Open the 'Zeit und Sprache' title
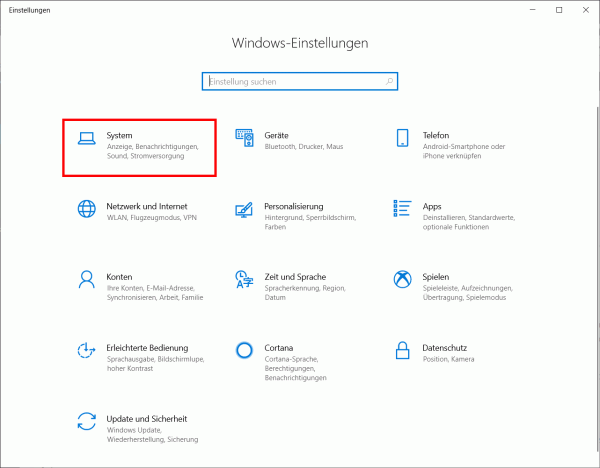Image resolution: width=600 pixels, height=468 pixels. (295, 277)
